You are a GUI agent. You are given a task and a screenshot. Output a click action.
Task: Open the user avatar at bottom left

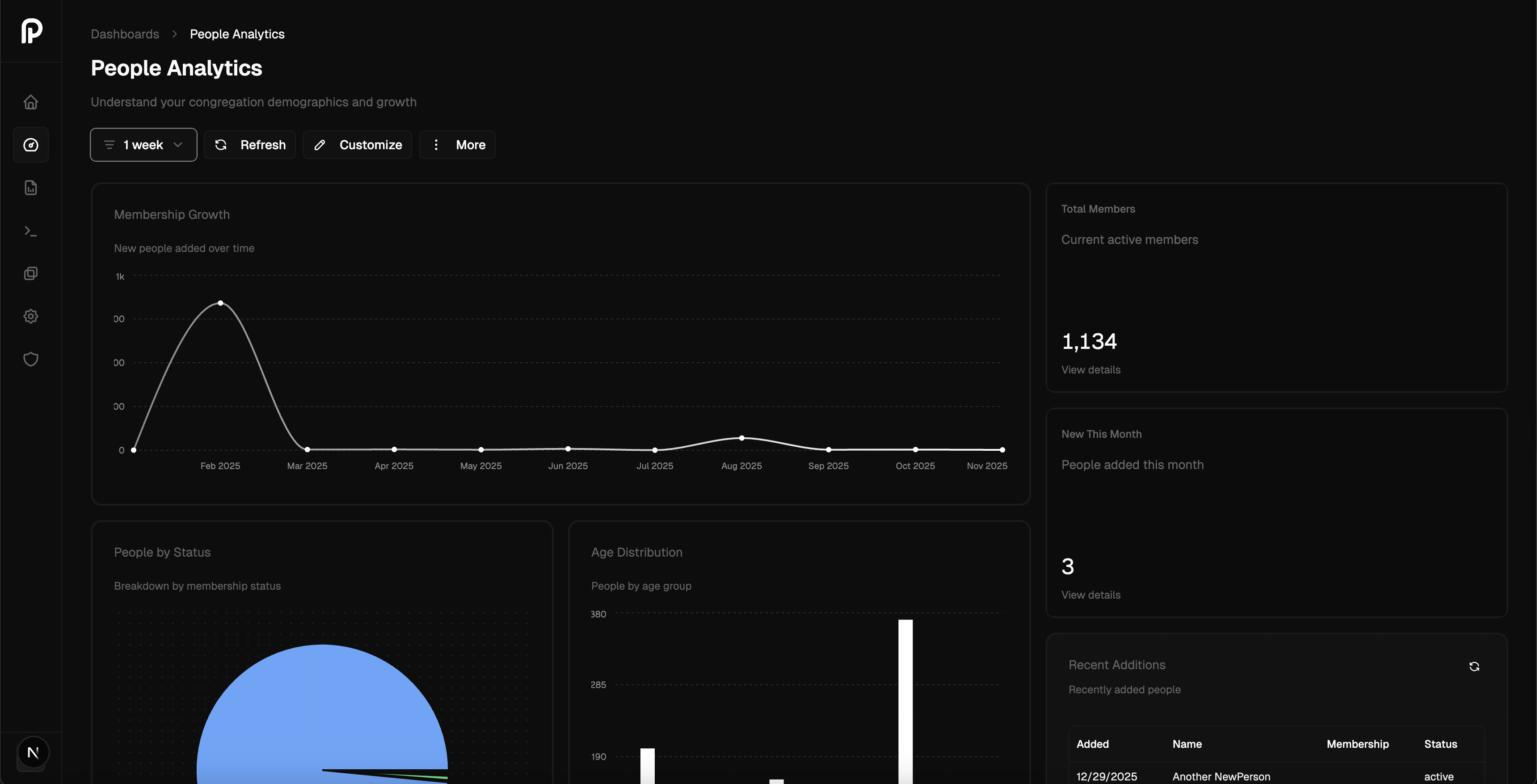33,752
